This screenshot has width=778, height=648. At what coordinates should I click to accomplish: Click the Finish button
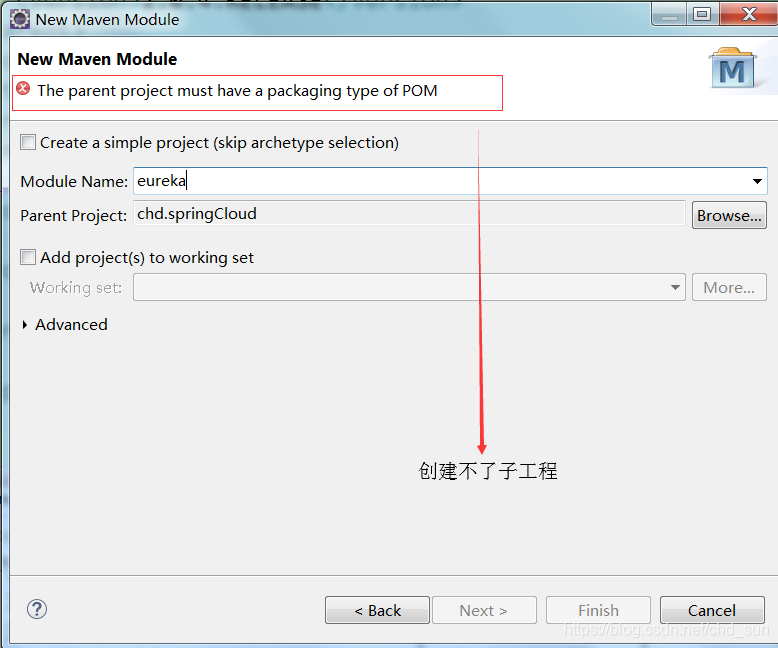click(x=598, y=610)
